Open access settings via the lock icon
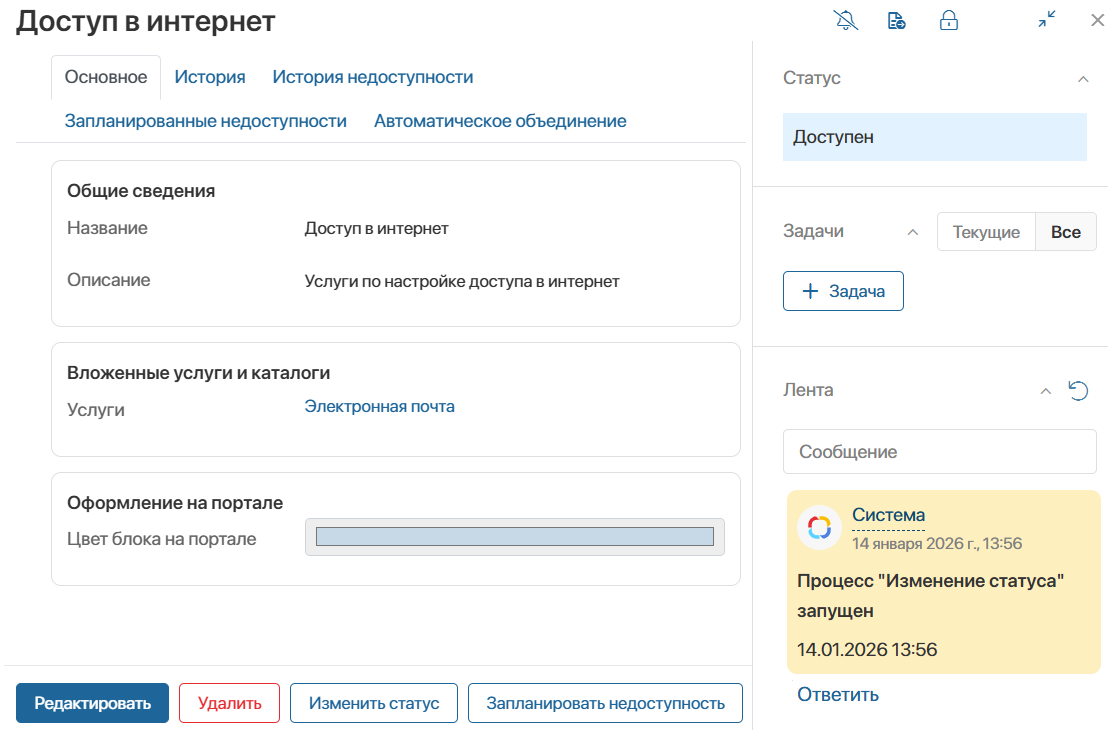The image size is (1114, 732). (948, 21)
